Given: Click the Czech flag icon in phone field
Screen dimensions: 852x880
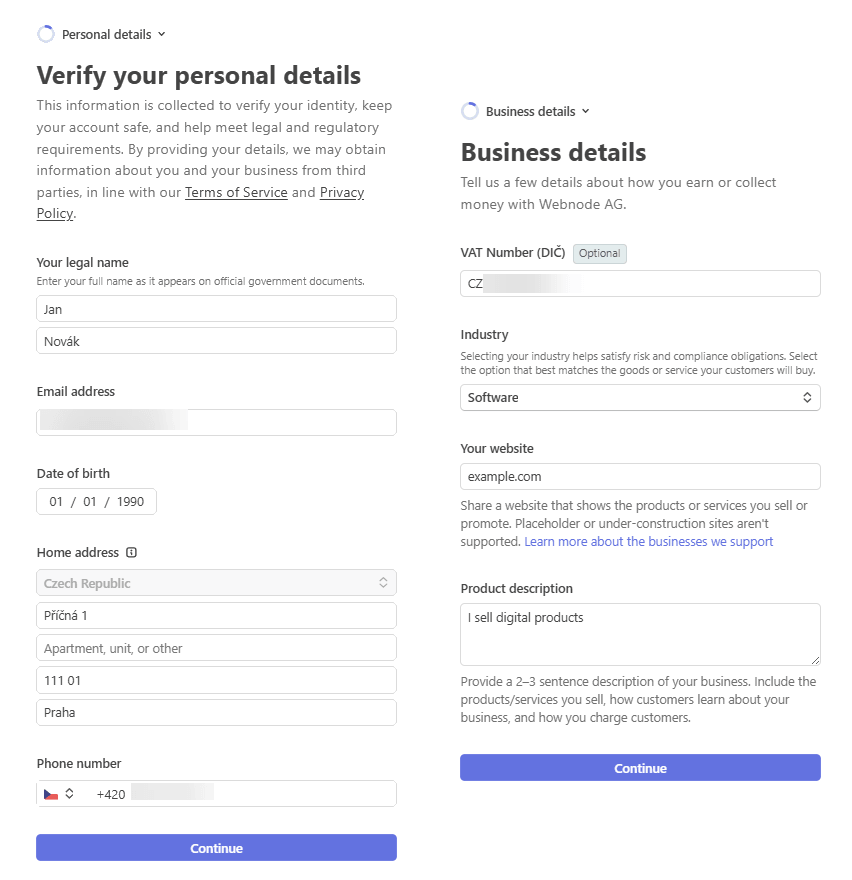Looking at the screenshot, I should (51, 794).
